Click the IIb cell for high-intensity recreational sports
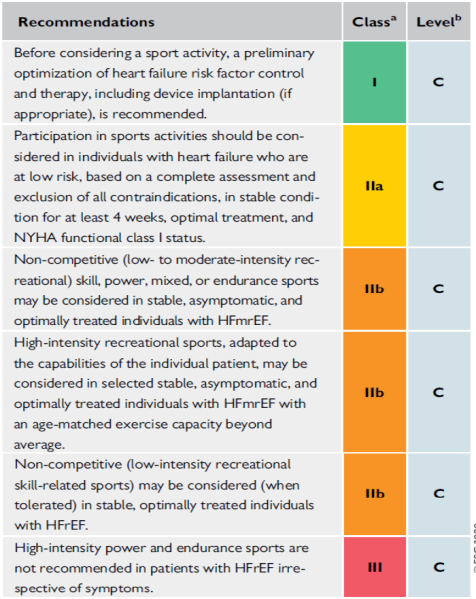This screenshot has width=476, height=599. click(x=374, y=392)
